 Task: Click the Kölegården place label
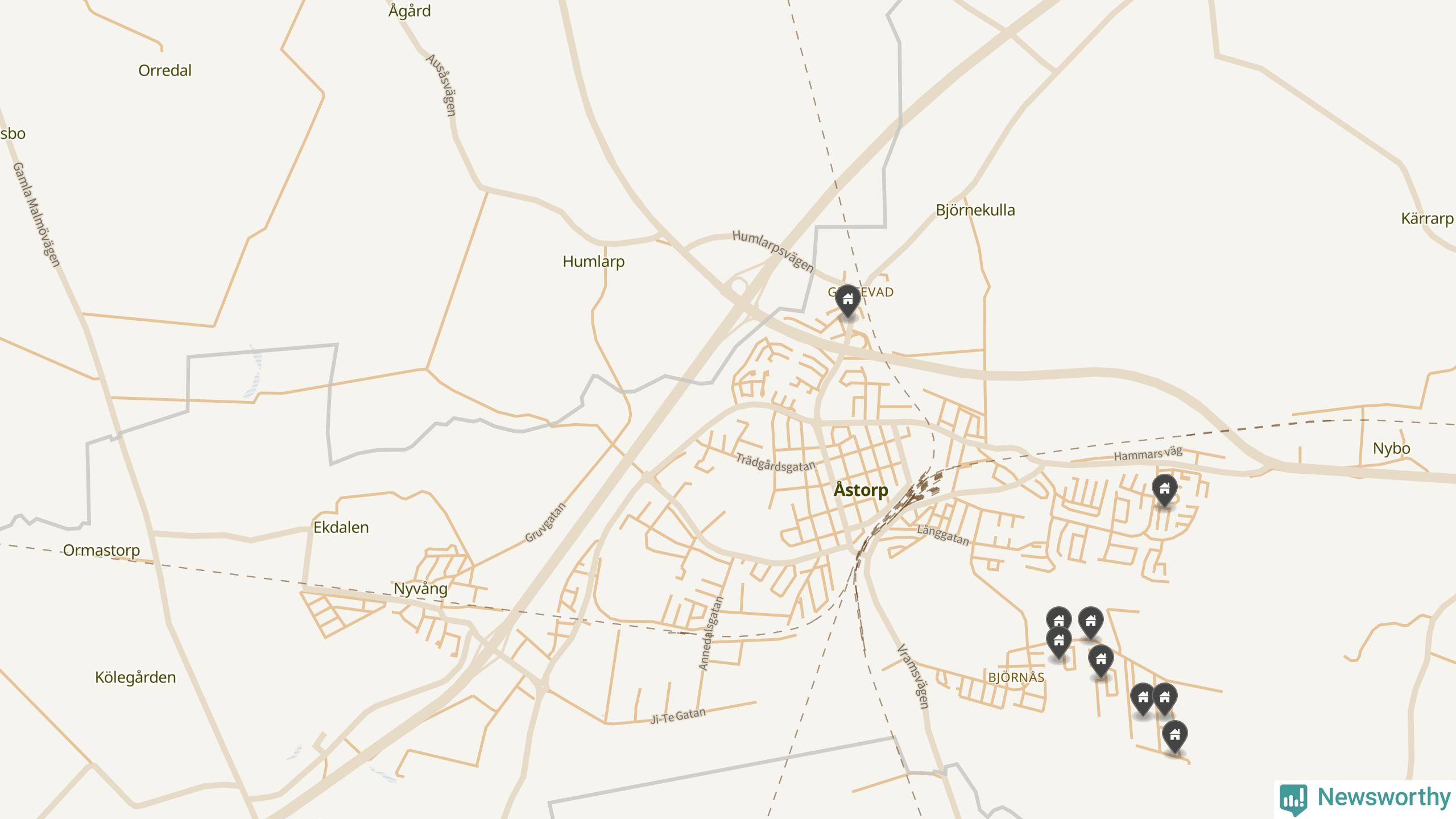click(135, 677)
